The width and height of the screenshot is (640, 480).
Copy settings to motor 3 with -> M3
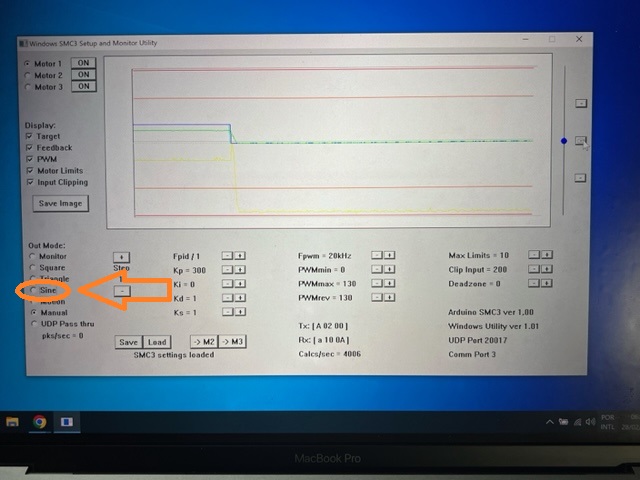click(x=233, y=342)
